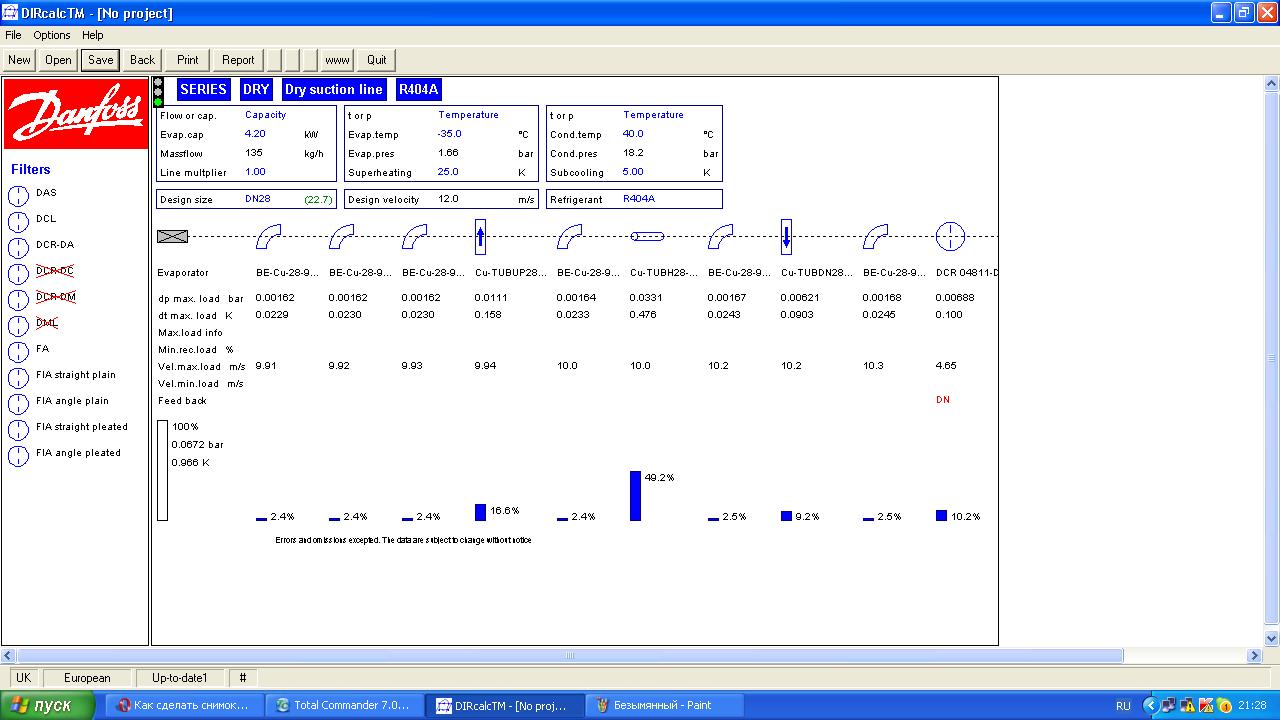Click the blue SERIES button
This screenshot has width=1280, height=720.
tap(204, 89)
